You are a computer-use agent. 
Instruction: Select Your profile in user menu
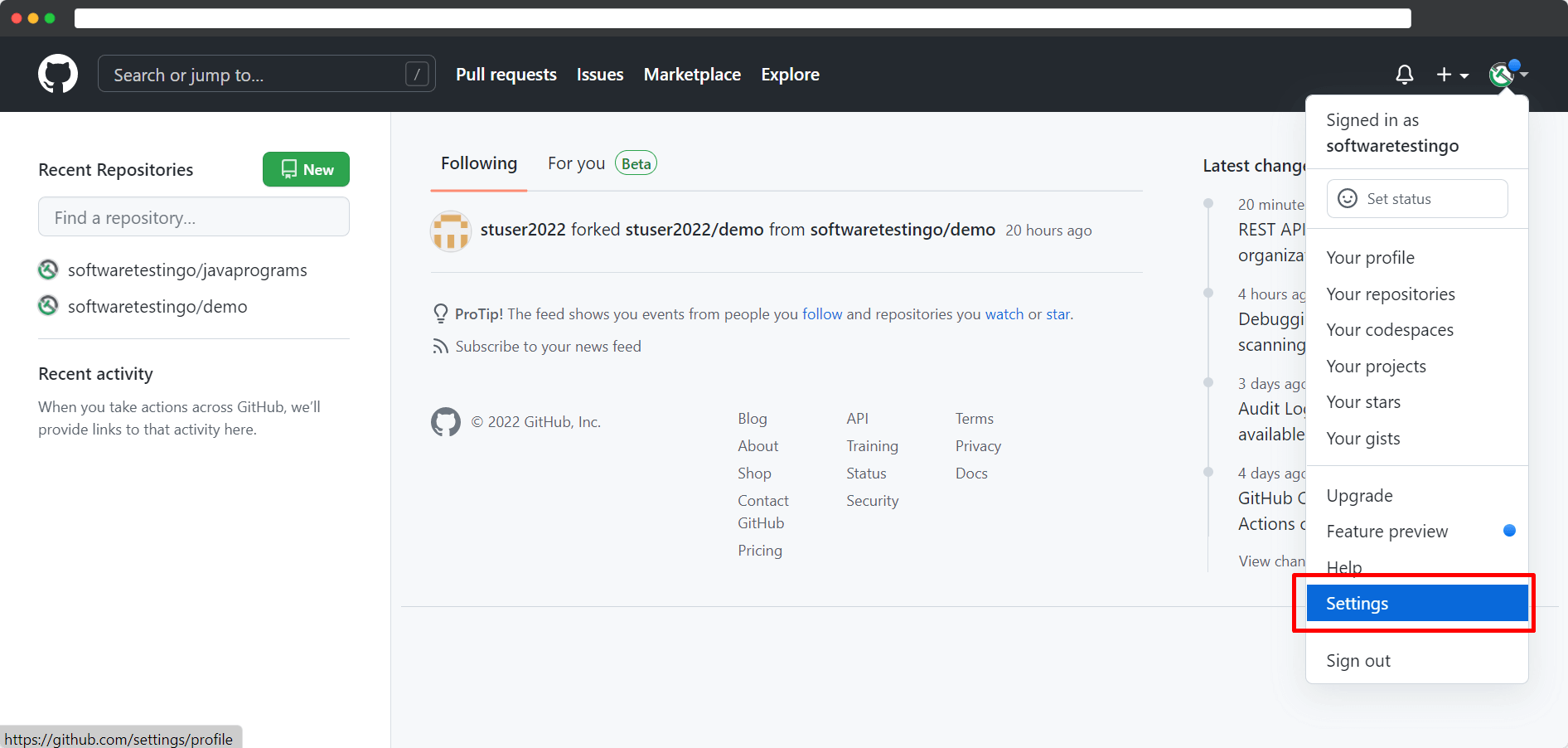click(x=1416, y=258)
